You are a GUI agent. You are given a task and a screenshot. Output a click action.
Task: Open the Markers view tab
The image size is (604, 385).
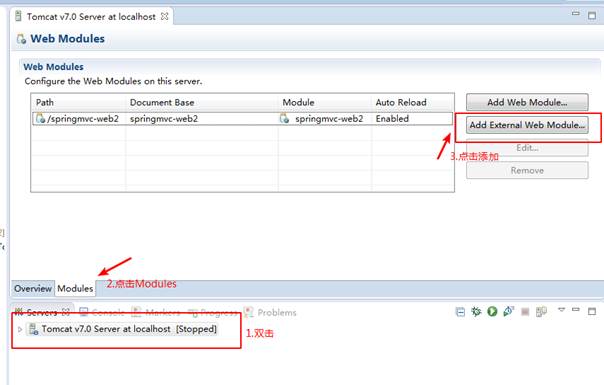click(x=156, y=312)
